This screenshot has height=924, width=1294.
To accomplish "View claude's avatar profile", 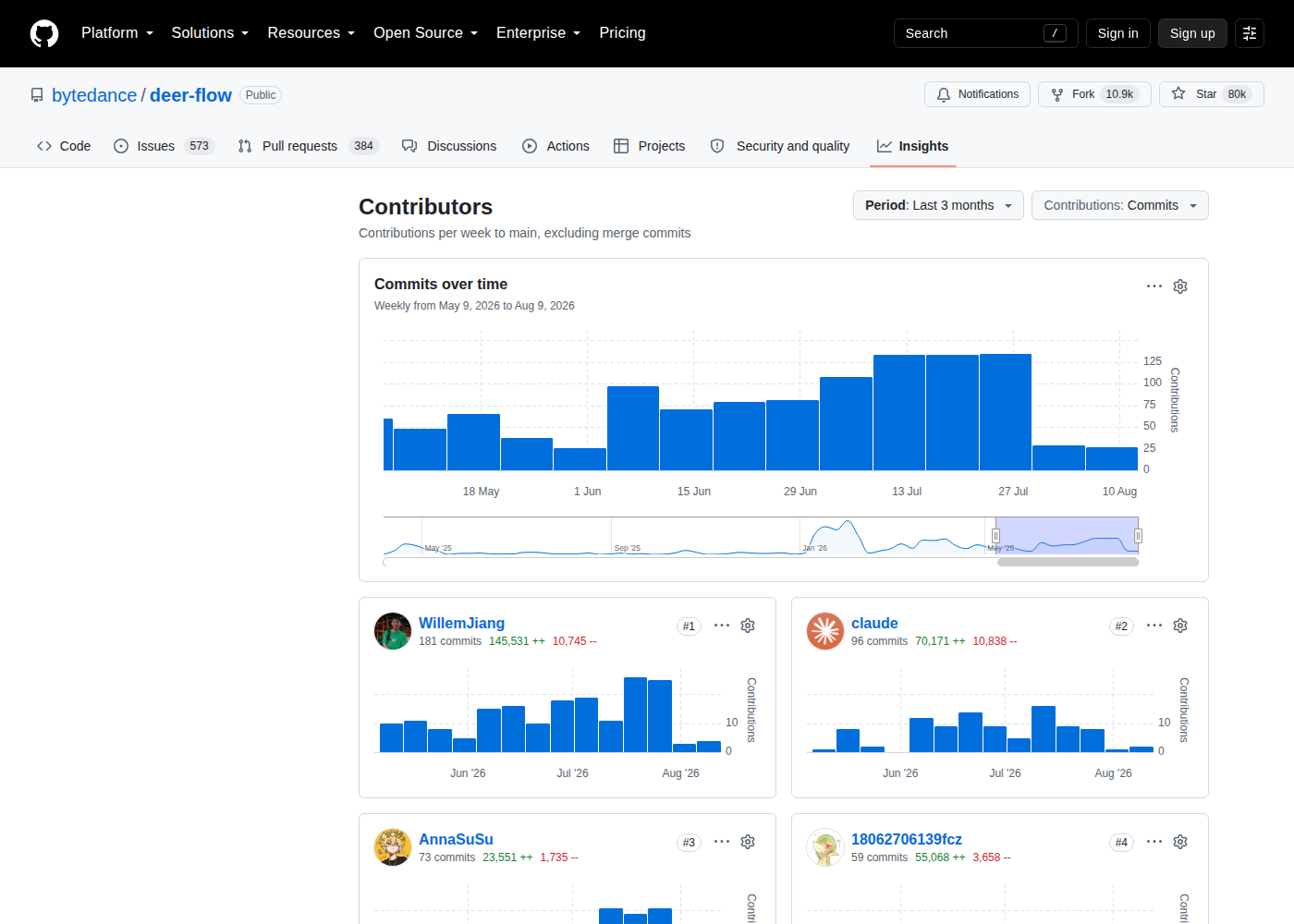I will [x=825, y=631].
